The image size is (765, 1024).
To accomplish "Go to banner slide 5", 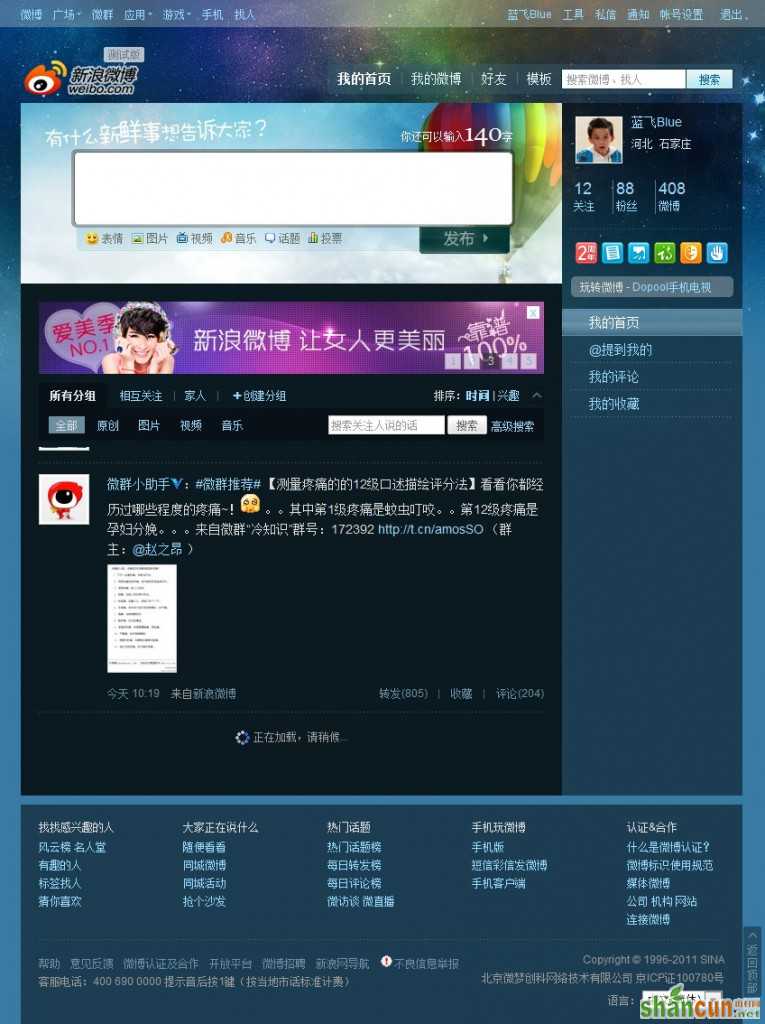I will [x=529, y=360].
